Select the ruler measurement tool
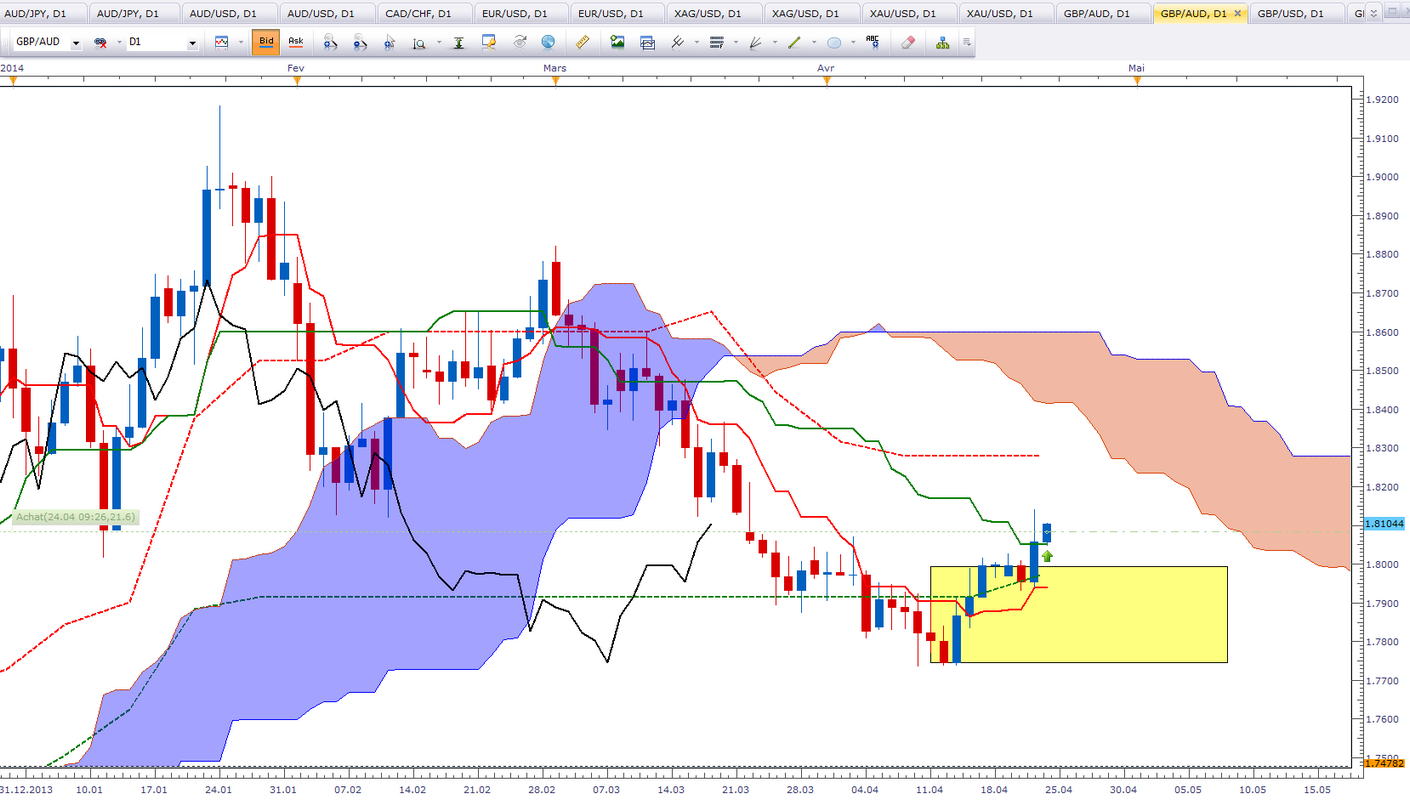Image resolution: width=1410 pixels, height=800 pixels. coord(584,42)
